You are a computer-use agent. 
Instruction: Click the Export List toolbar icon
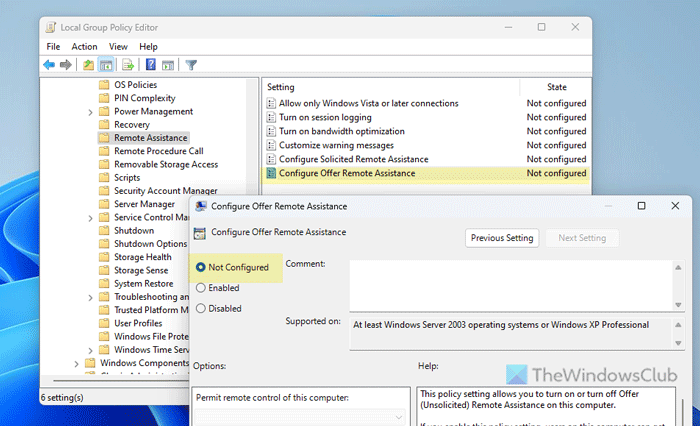(127, 65)
